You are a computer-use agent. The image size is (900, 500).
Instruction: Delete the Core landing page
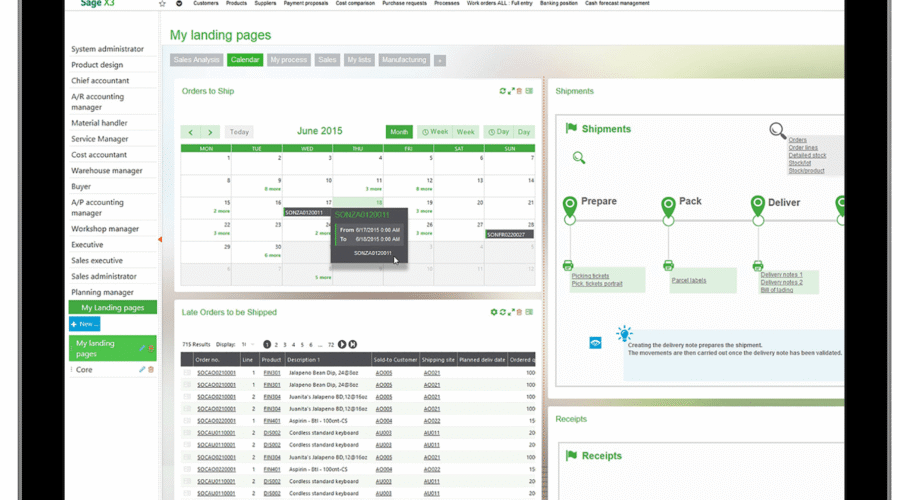[151, 370]
